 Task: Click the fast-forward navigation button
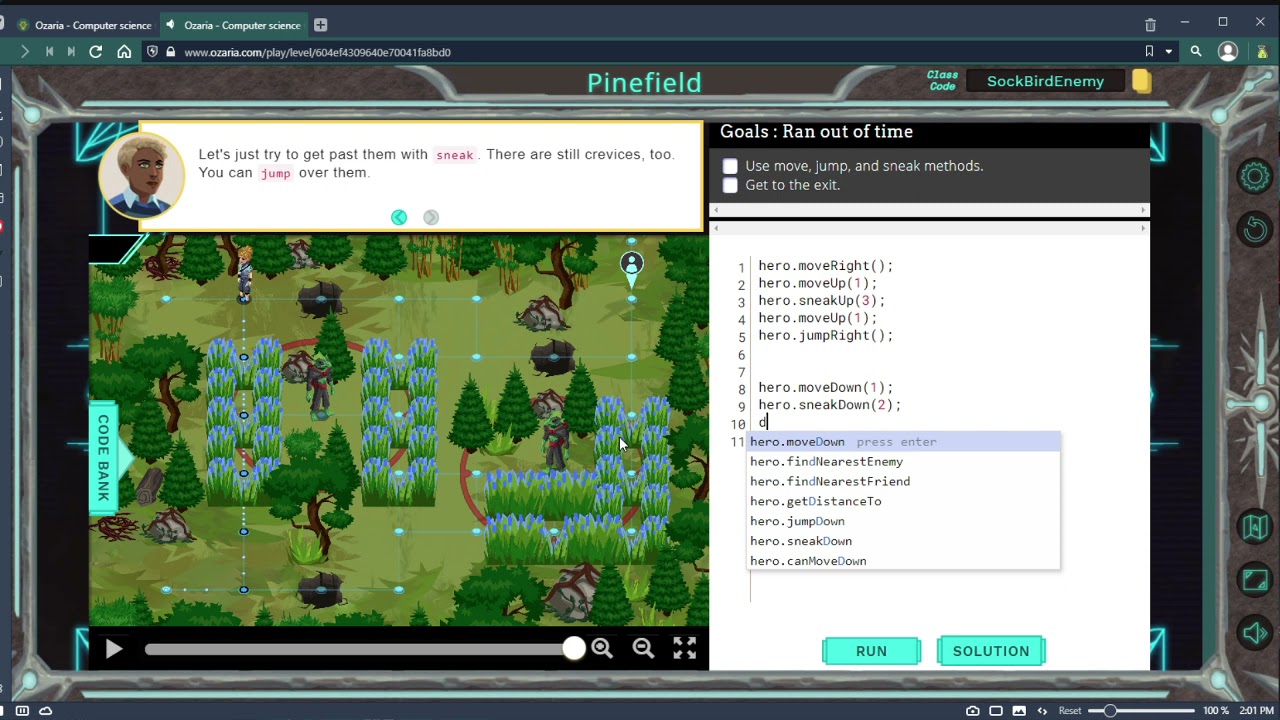pos(71,52)
